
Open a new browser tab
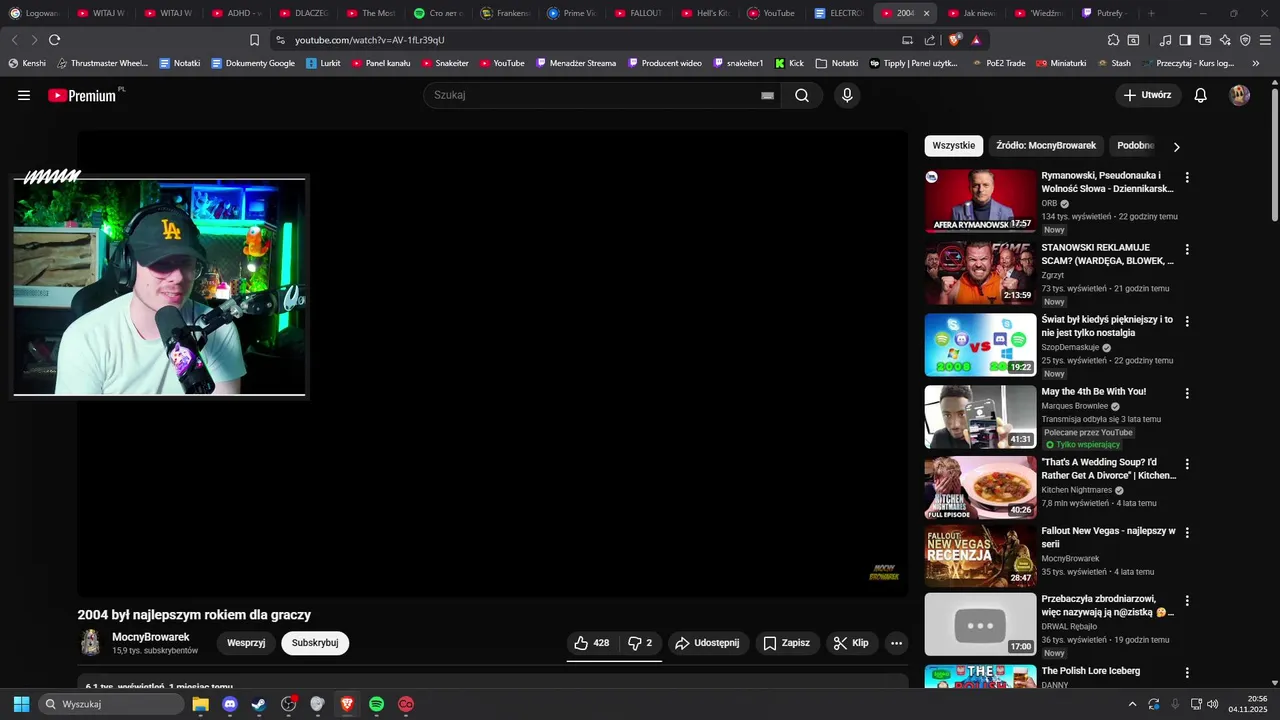tap(1151, 13)
